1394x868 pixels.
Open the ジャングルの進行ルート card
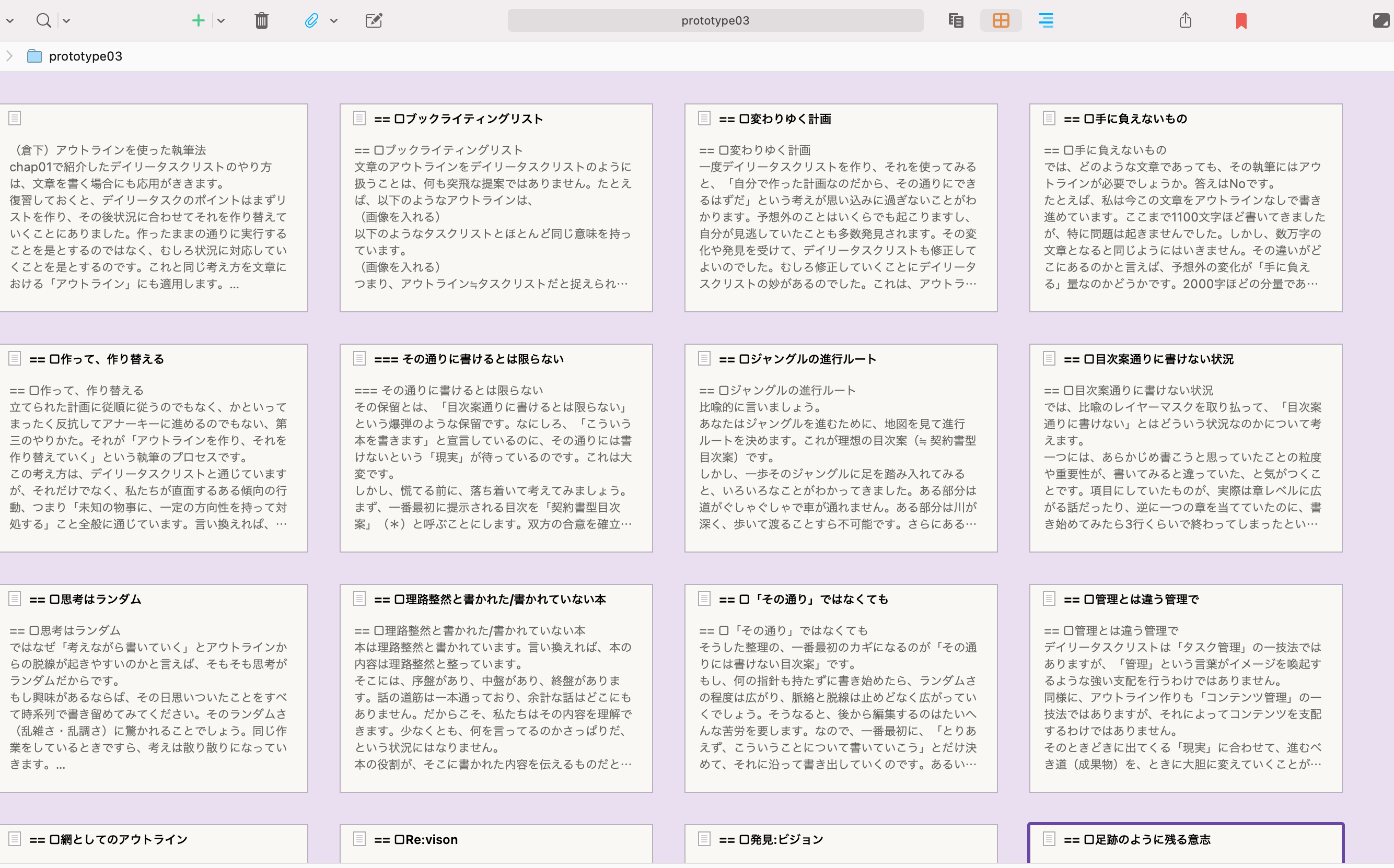[841, 448]
